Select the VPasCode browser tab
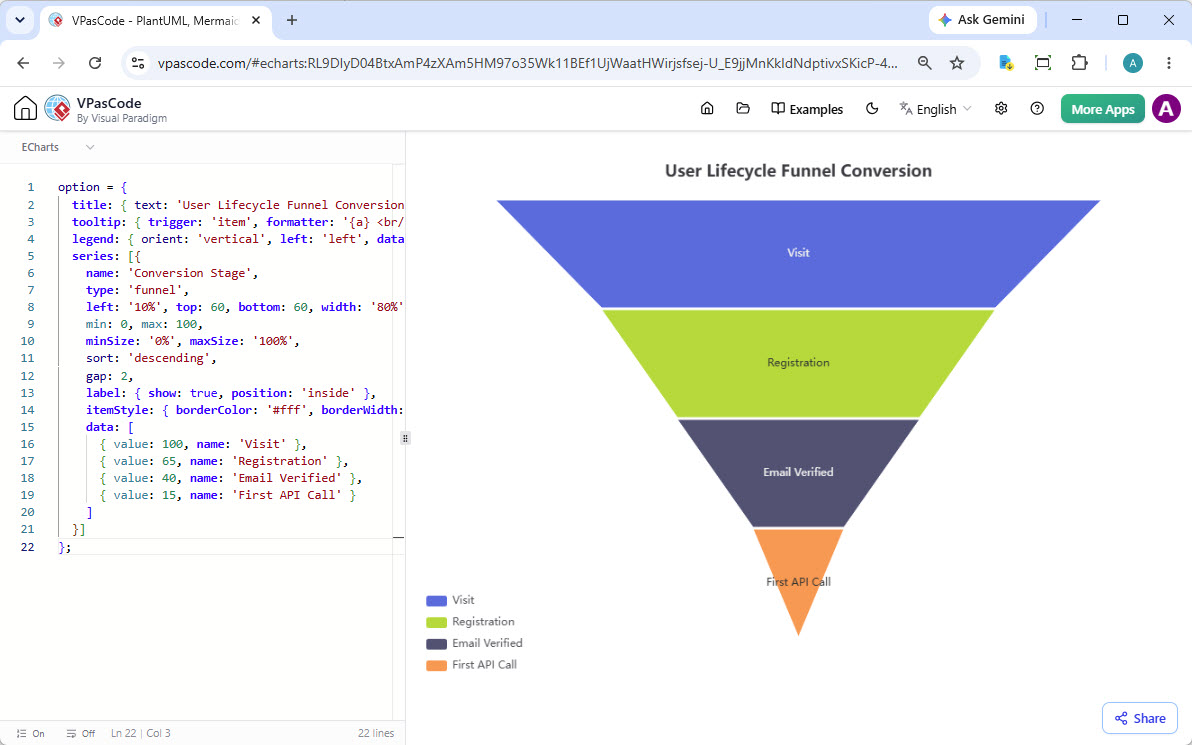Image resolution: width=1192 pixels, height=745 pixels. click(x=156, y=21)
